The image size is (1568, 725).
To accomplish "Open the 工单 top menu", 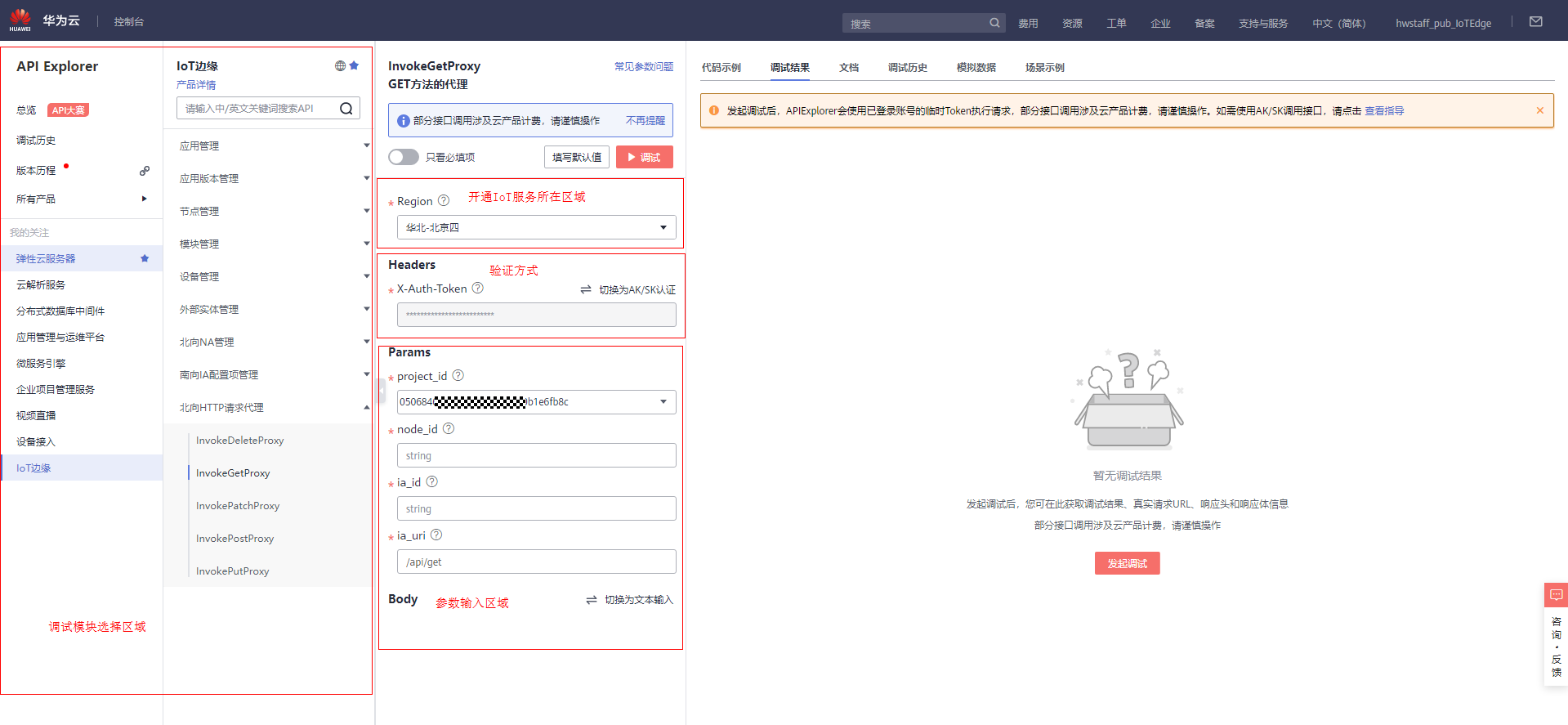I will (1116, 23).
